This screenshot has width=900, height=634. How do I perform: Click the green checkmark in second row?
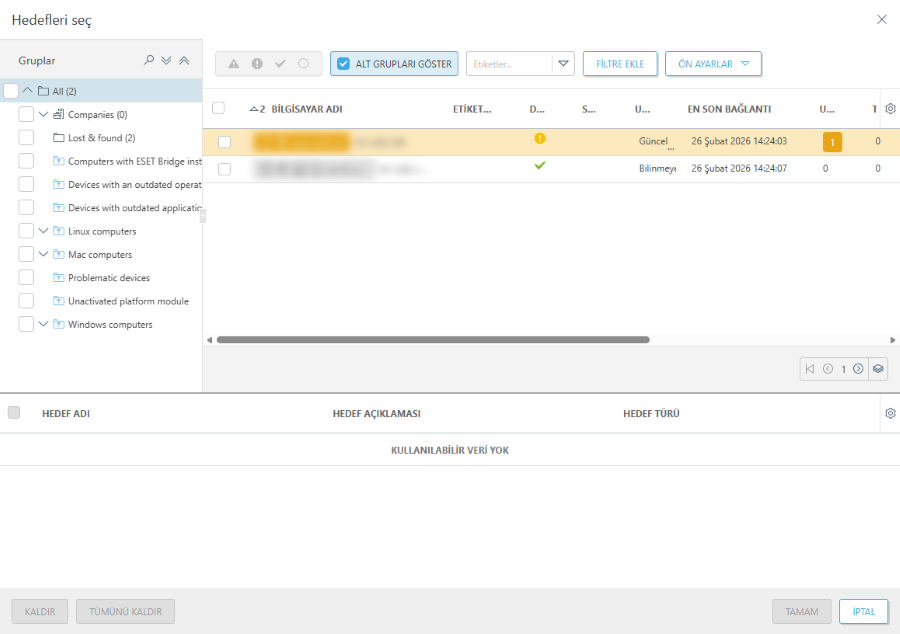click(x=540, y=165)
